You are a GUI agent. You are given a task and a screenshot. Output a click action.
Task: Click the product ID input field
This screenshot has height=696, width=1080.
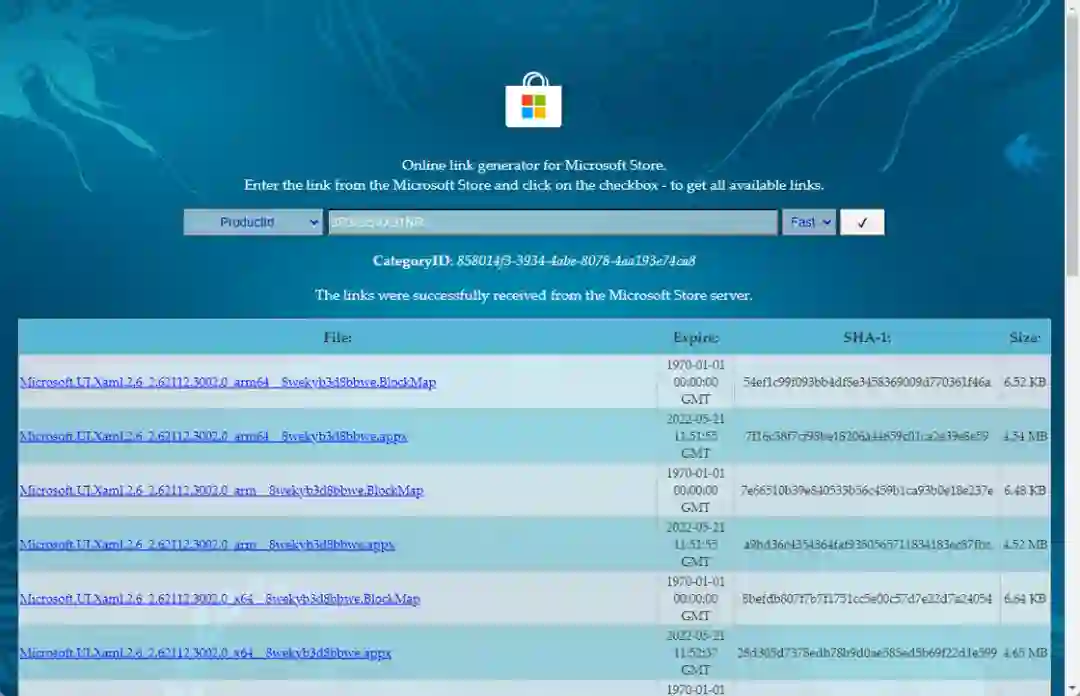coord(552,223)
